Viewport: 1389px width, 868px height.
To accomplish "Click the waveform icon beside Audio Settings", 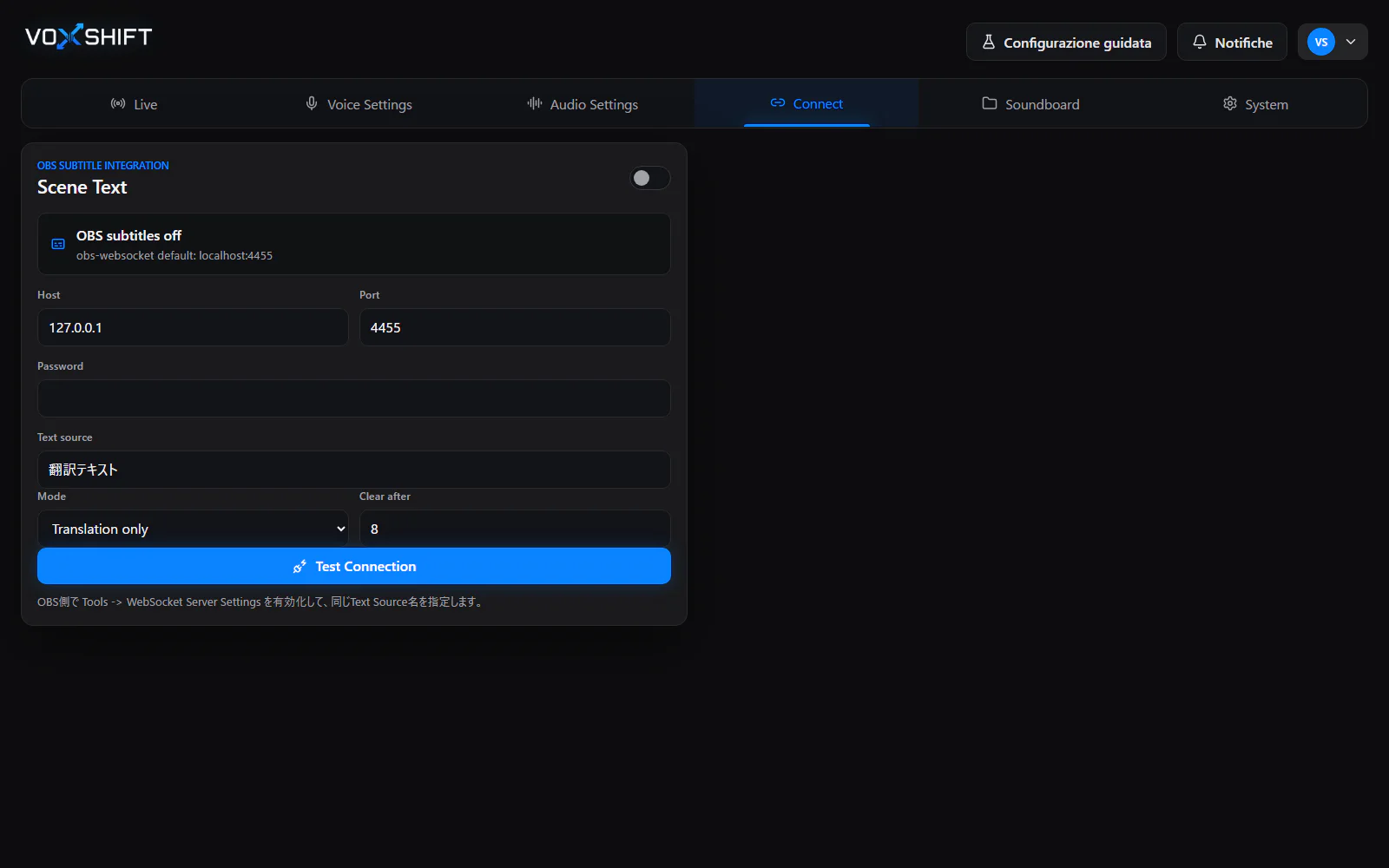I will tap(535, 103).
